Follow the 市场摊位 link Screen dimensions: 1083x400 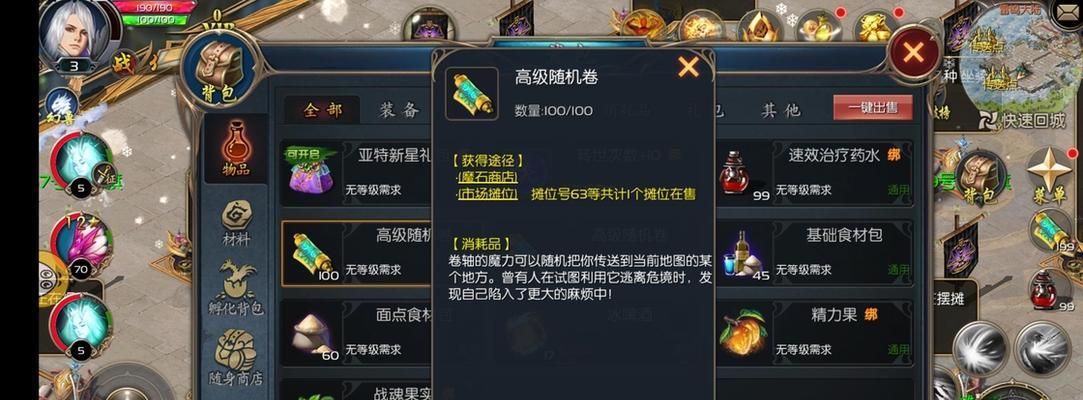(x=488, y=194)
